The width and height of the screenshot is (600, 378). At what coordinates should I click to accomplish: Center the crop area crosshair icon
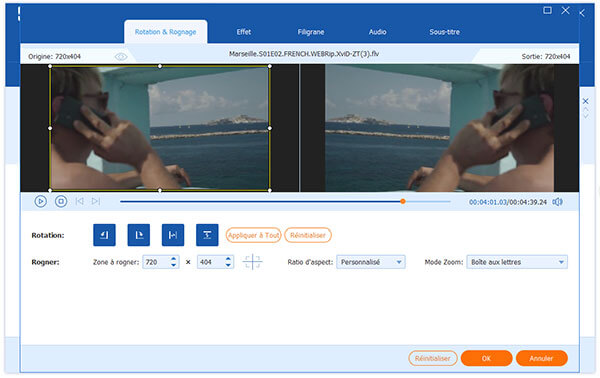tap(253, 262)
